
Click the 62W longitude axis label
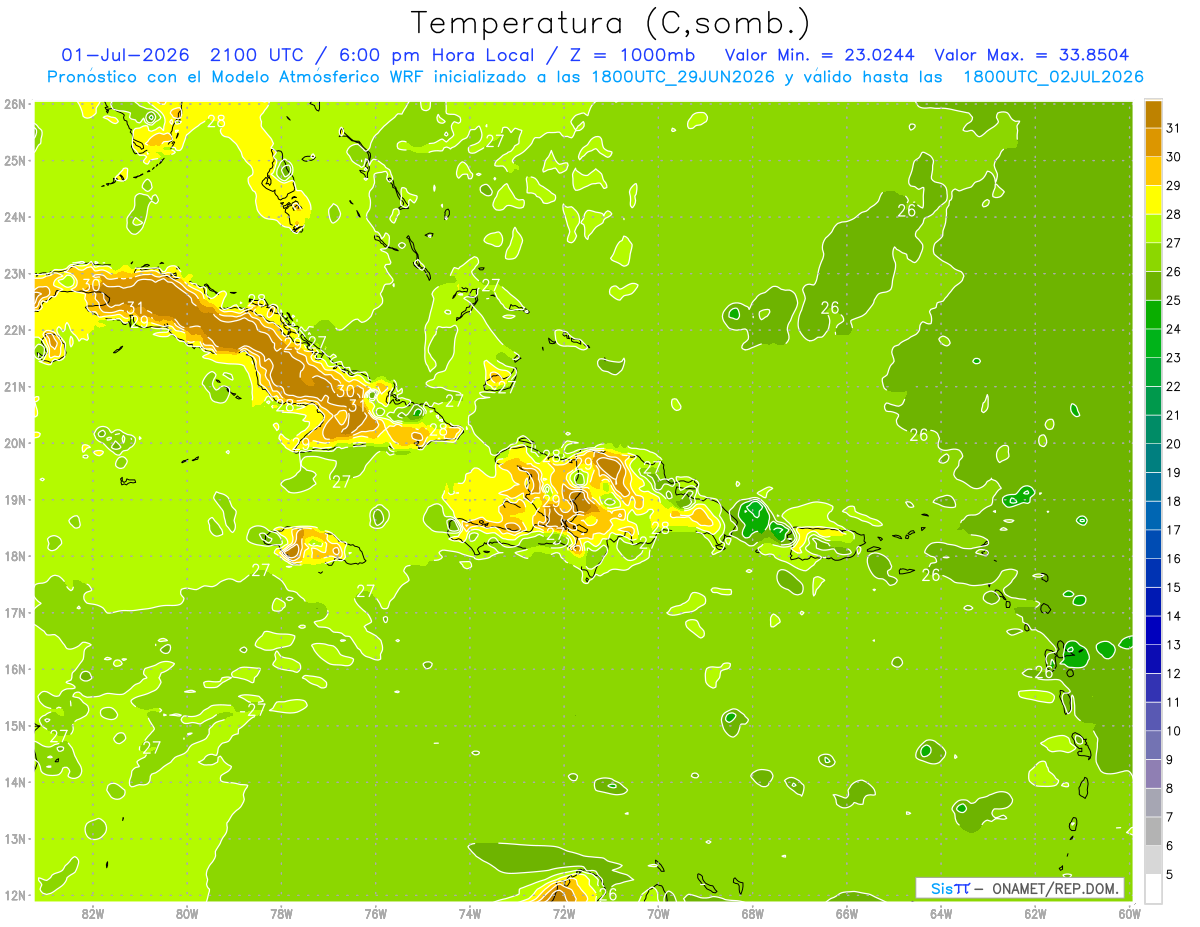tap(1035, 913)
